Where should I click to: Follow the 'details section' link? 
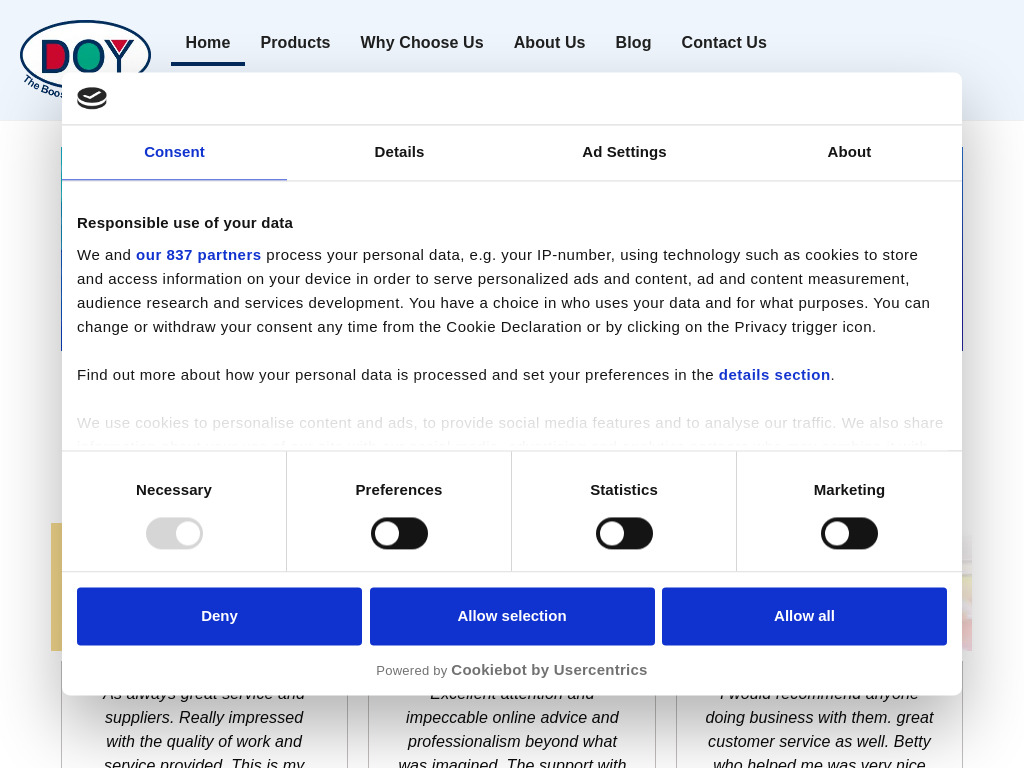click(774, 375)
